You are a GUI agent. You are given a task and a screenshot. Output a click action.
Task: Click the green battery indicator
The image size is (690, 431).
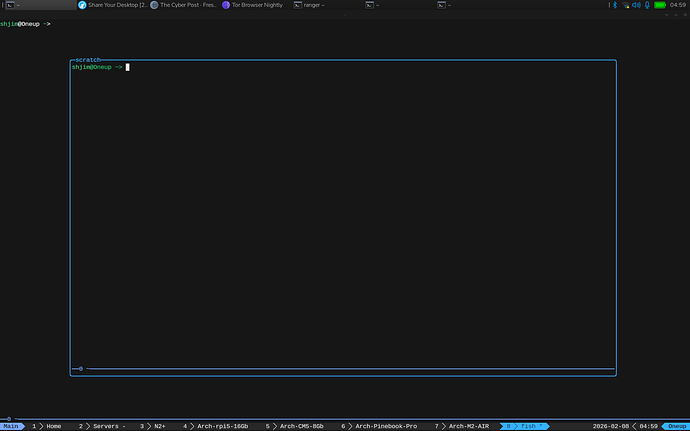coord(659,5)
